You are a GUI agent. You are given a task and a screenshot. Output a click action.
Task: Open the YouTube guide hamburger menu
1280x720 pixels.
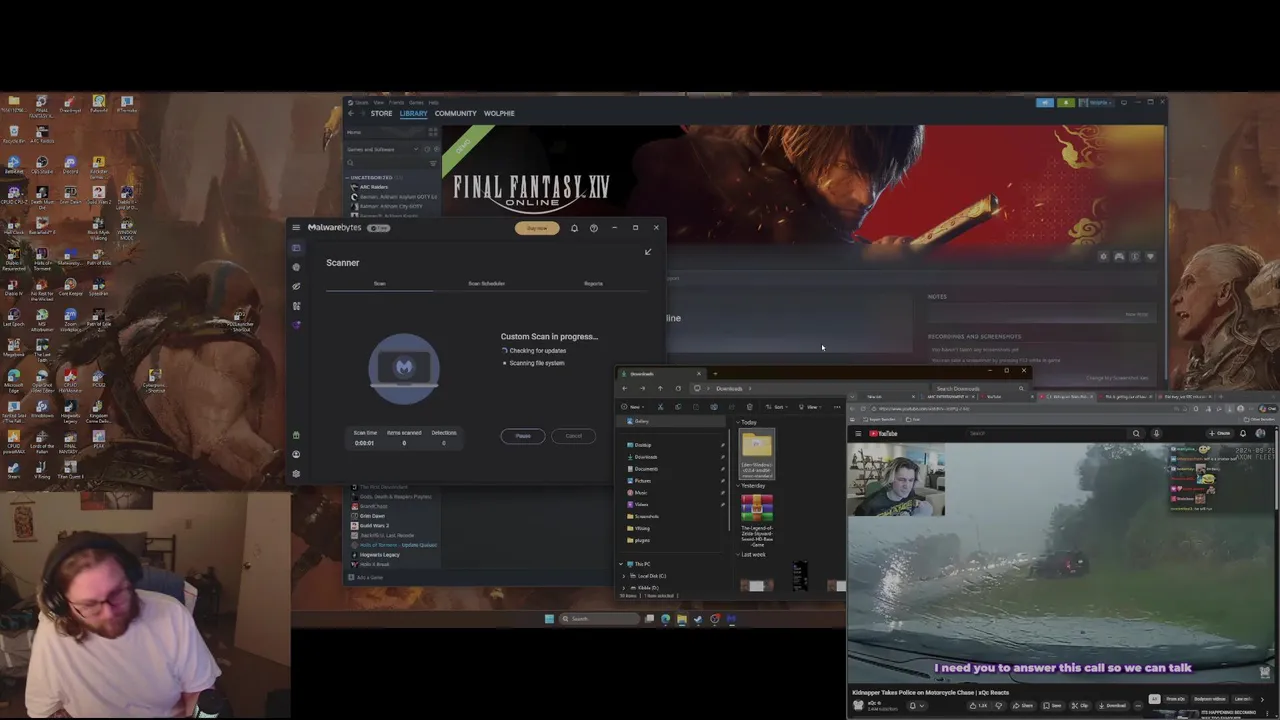coord(858,434)
